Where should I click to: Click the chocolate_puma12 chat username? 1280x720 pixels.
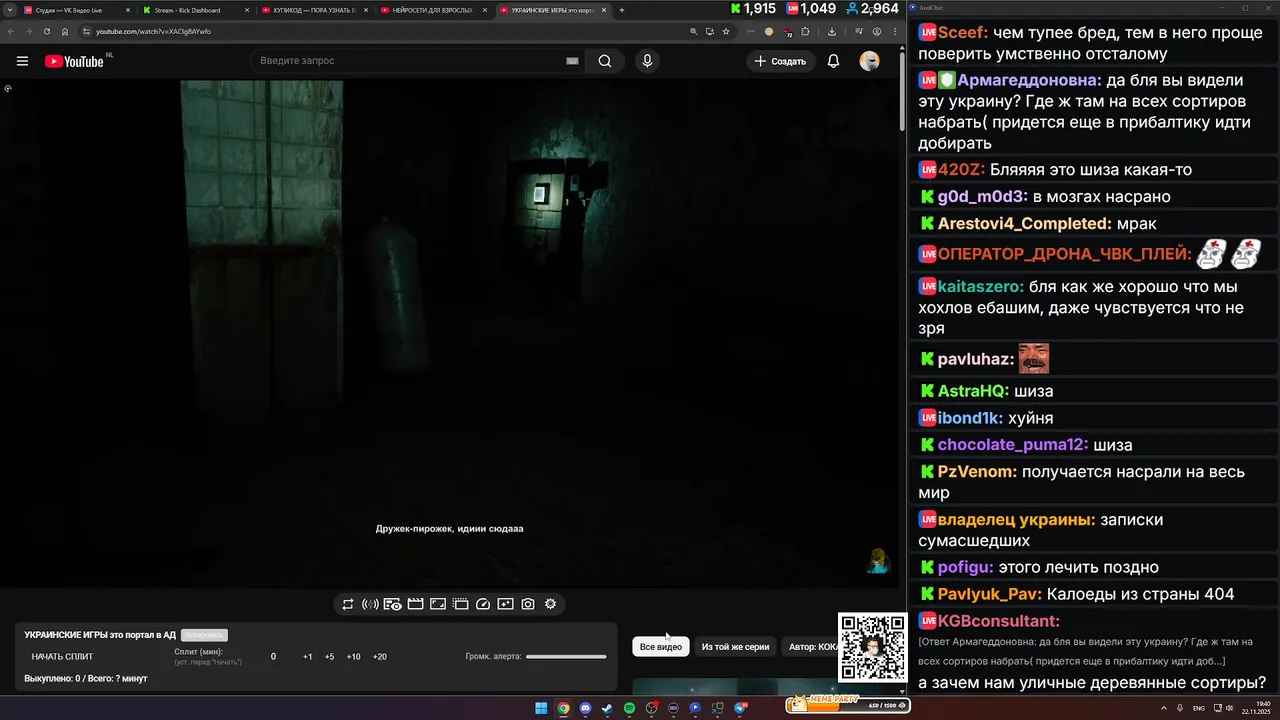tap(1013, 445)
